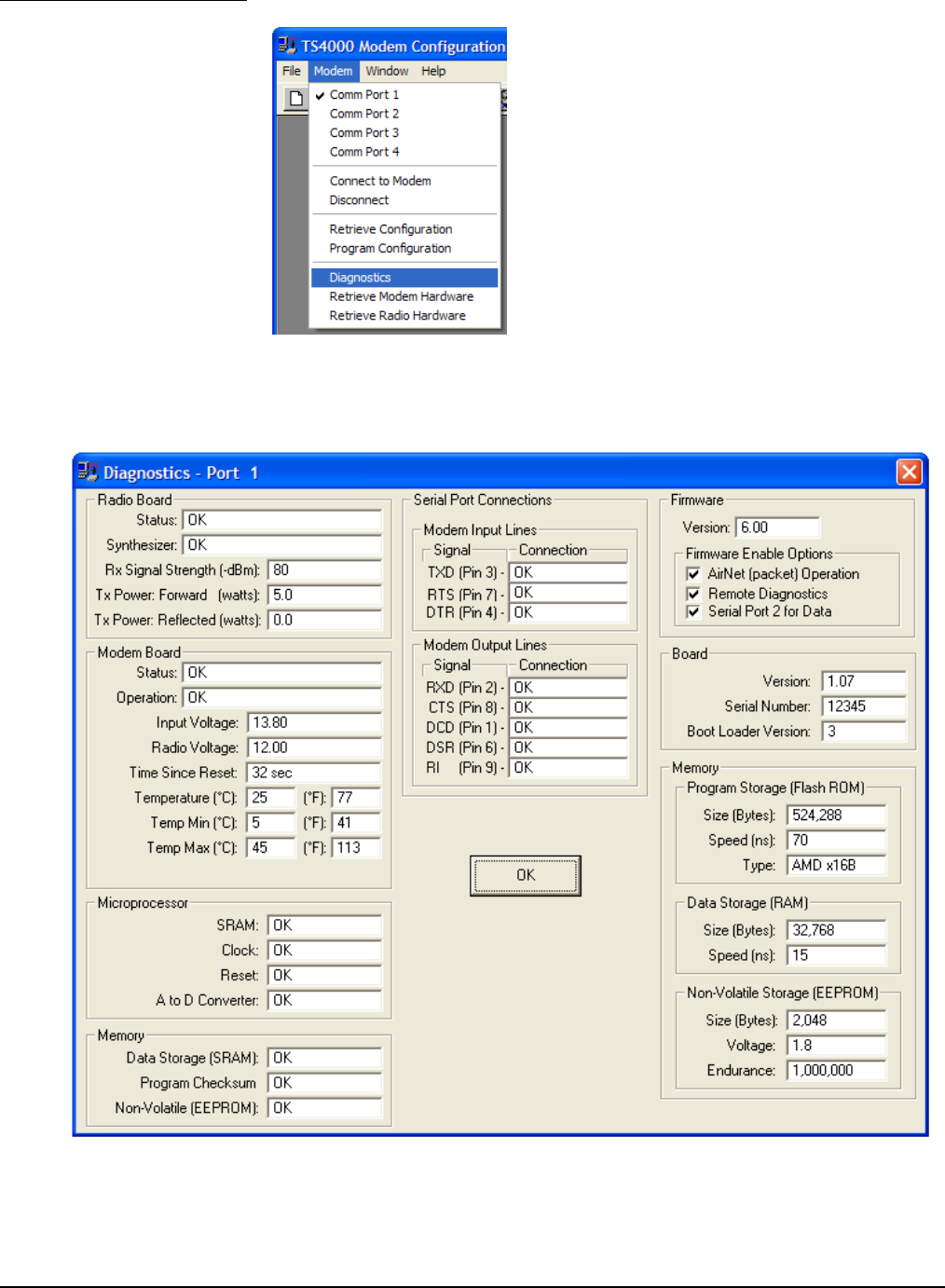The height and width of the screenshot is (1288, 945).
Task: Click the RXD (Pin 2) connection field
Action: point(568,688)
